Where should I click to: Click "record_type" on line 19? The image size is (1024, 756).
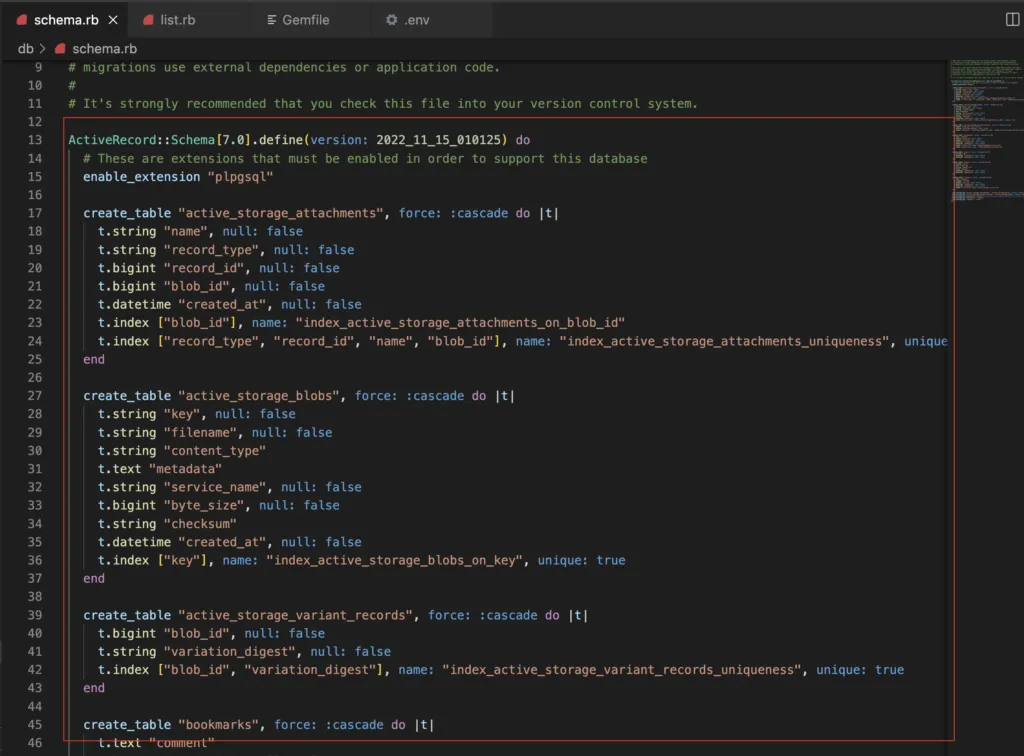[212, 250]
